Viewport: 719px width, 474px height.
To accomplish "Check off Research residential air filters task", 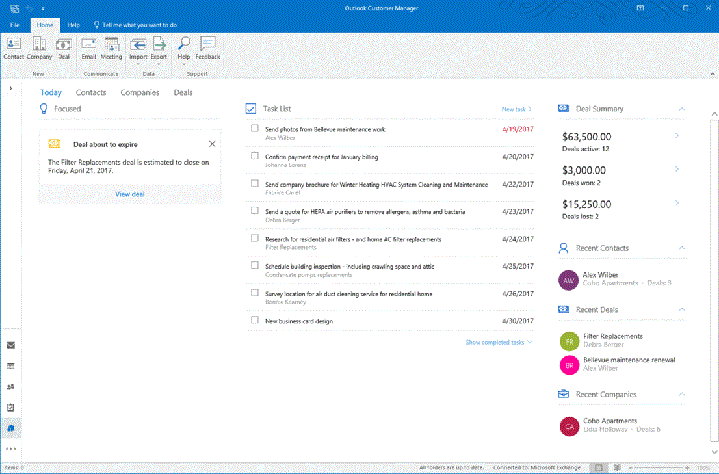I will point(255,238).
